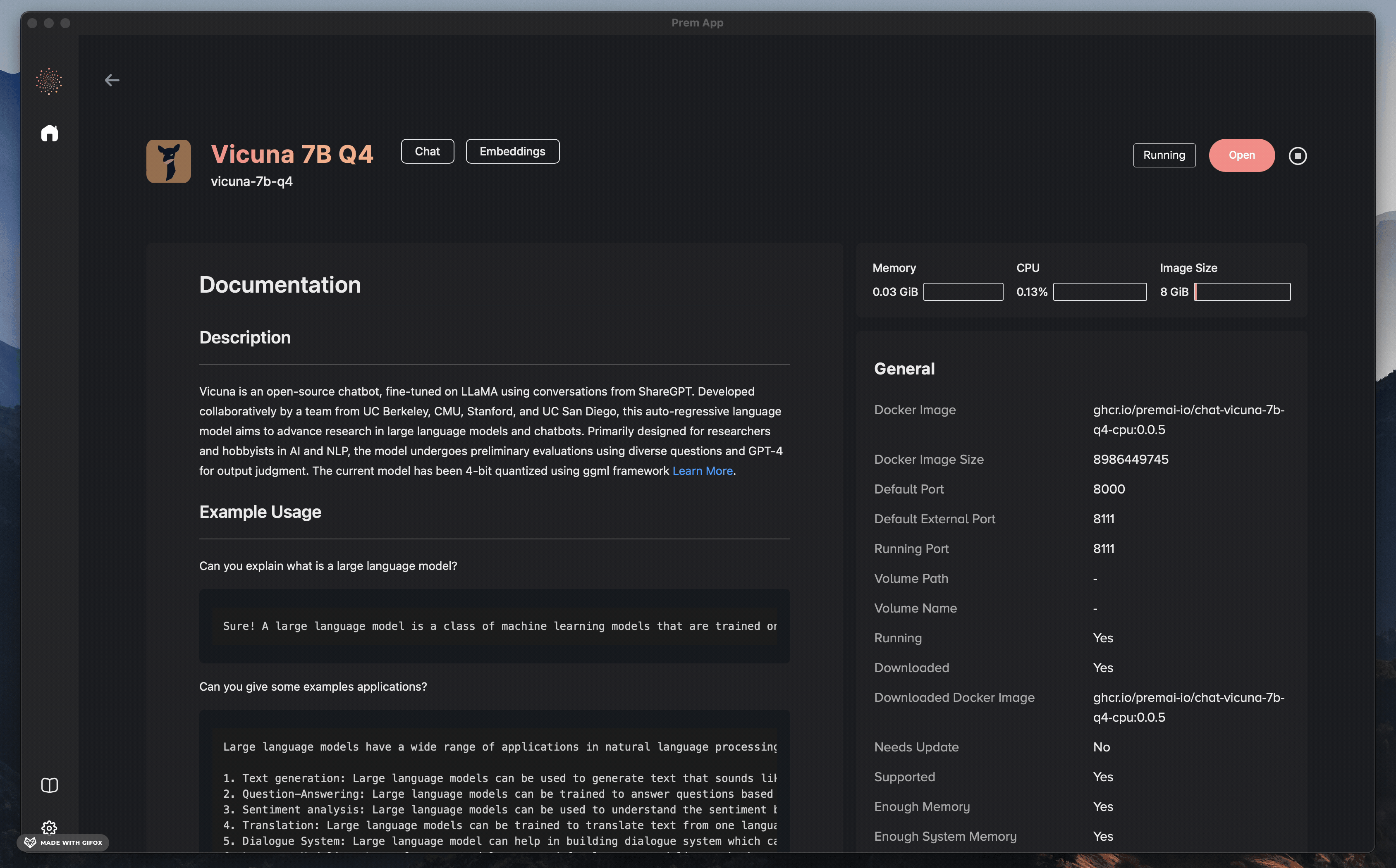Click the Vicuna fox logo thumbnail
This screenshot has width=1396, height=868.
coord(168,161)
